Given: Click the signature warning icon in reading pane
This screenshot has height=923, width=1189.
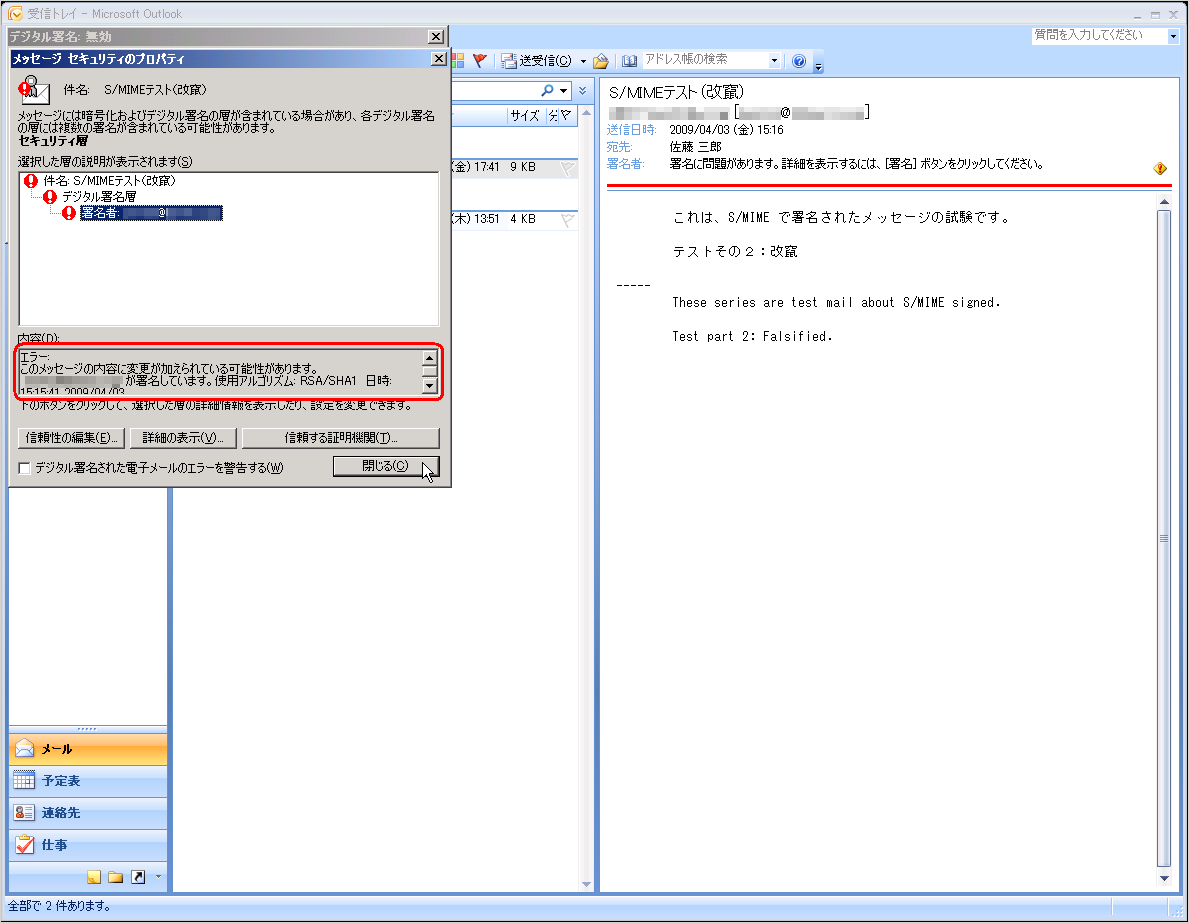Looking at the screenshot, I should pyautogui.click(x=1159, y=168).
